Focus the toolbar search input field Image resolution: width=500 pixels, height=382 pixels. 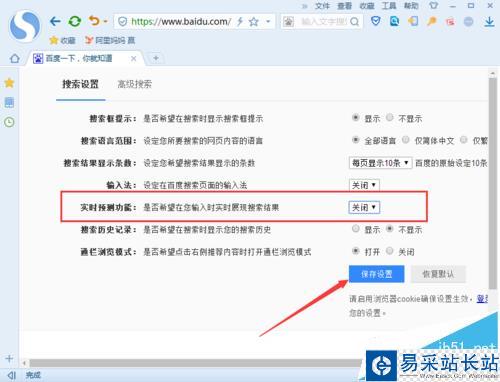coord(323,22)
